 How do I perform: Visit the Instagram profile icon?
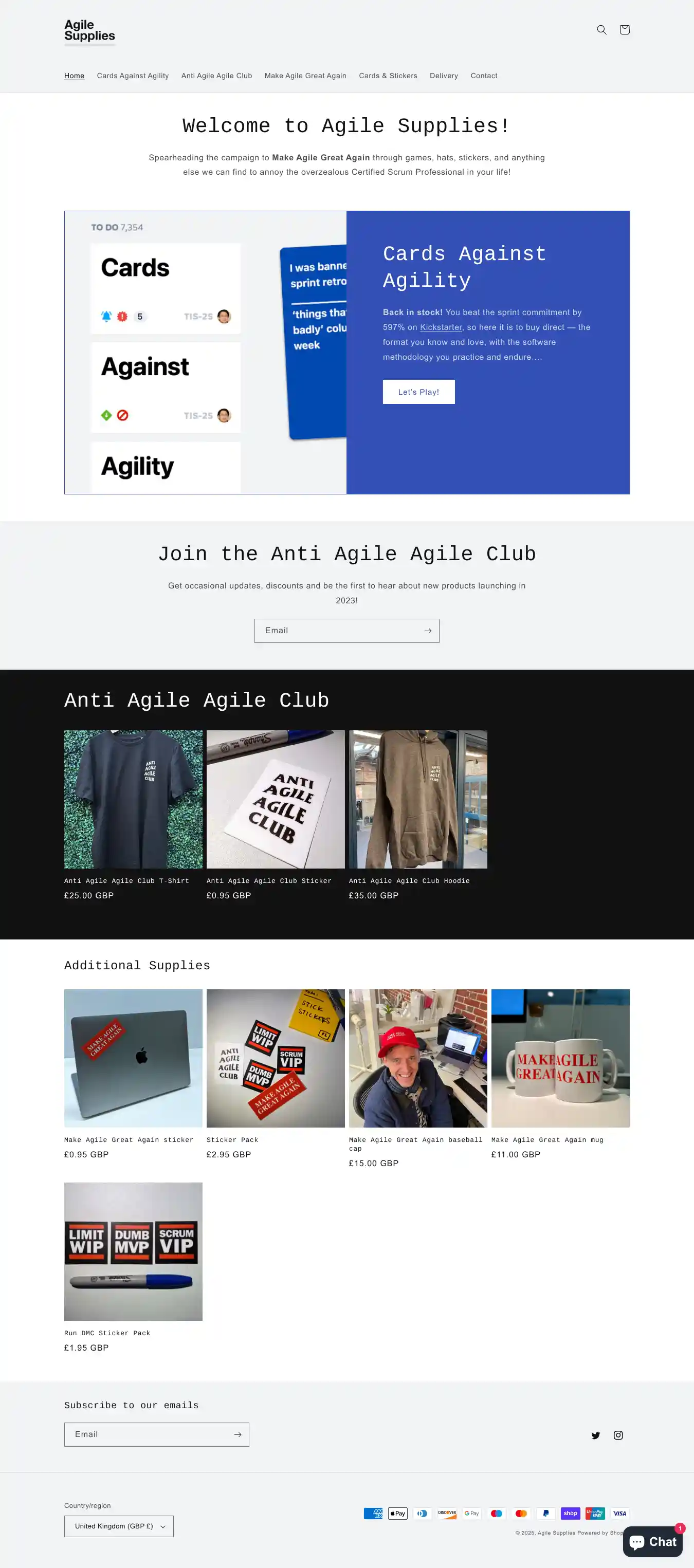(x=618, y=1435)
